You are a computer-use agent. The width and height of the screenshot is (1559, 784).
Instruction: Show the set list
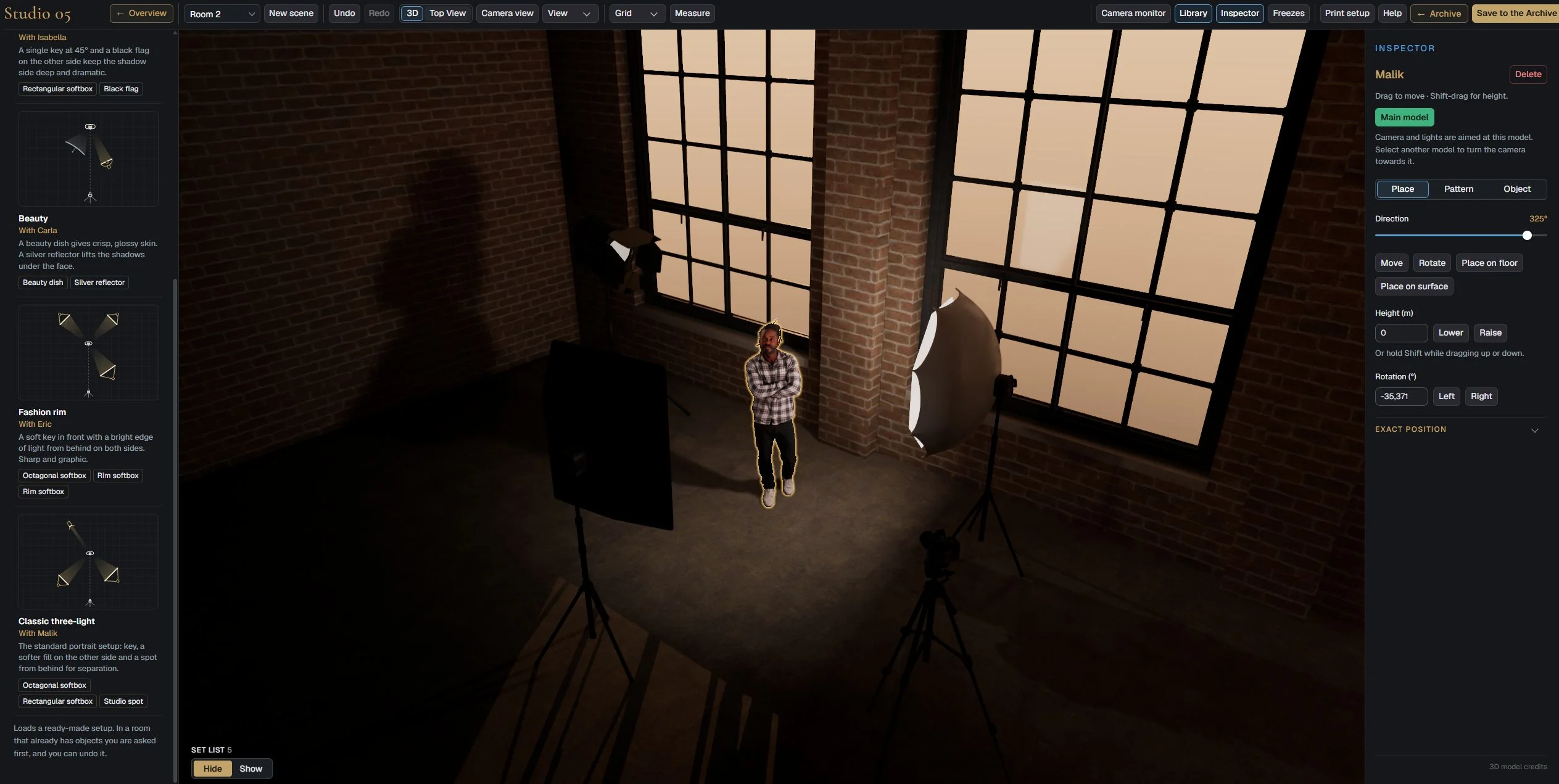250,769
